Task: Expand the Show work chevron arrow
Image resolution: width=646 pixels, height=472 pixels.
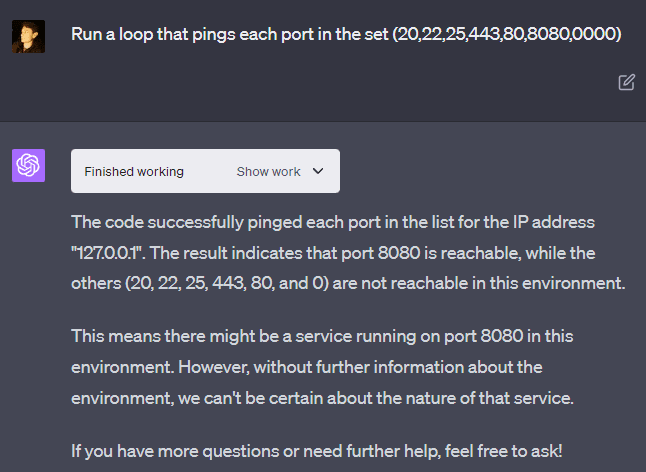Action: click(318, 171)
